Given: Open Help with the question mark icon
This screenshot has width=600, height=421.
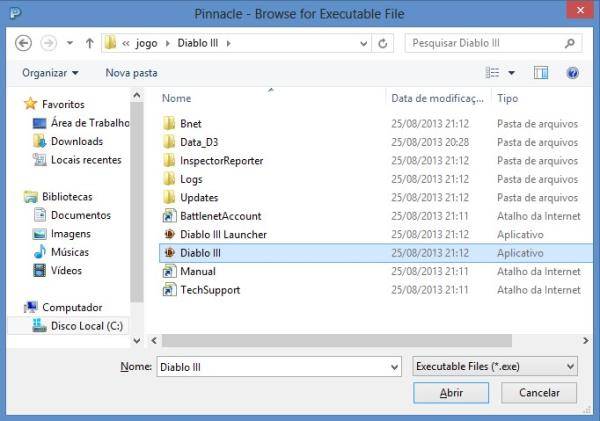Looking at the screenshot, I should pyautogui.click(x=572, y=73).
